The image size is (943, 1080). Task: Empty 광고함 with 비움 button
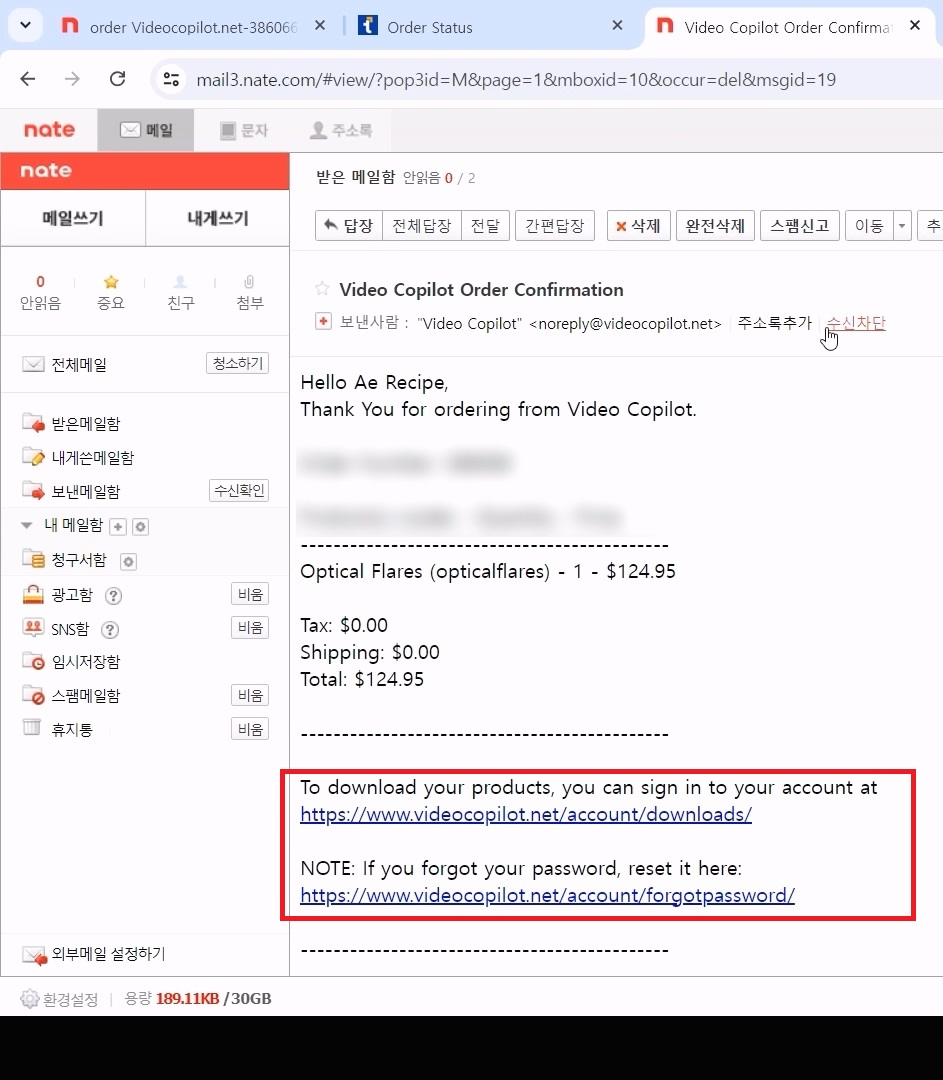point(249,594)
